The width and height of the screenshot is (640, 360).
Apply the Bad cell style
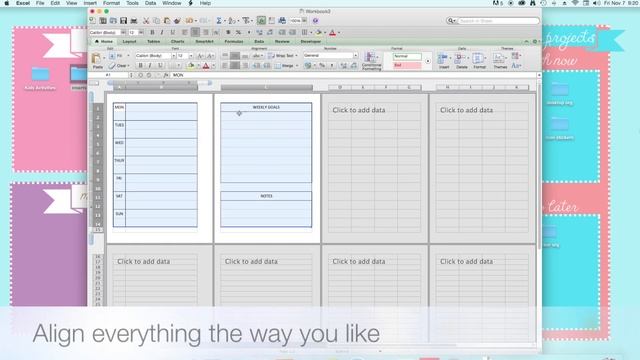[407, 65]
